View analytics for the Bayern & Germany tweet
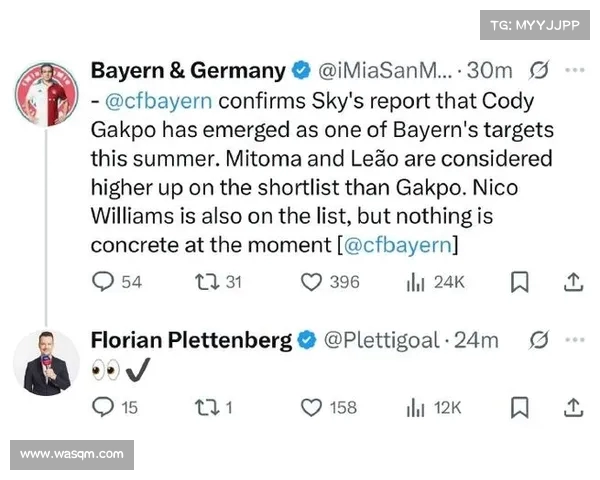Viewport: 600px width, 480px height. point(416,282)
